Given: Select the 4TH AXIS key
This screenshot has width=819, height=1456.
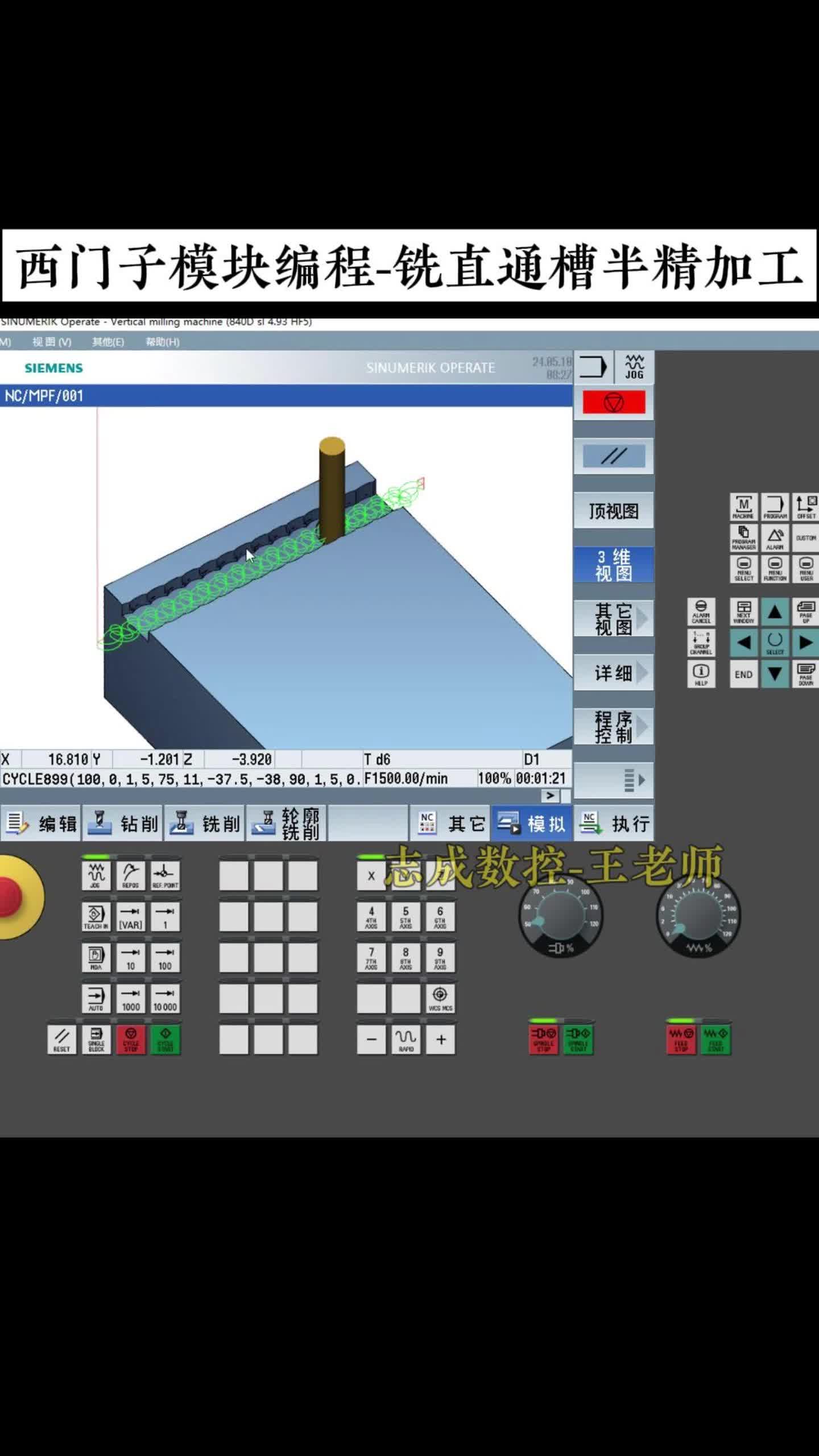Looking at the screenshot, I should point(371,916).
